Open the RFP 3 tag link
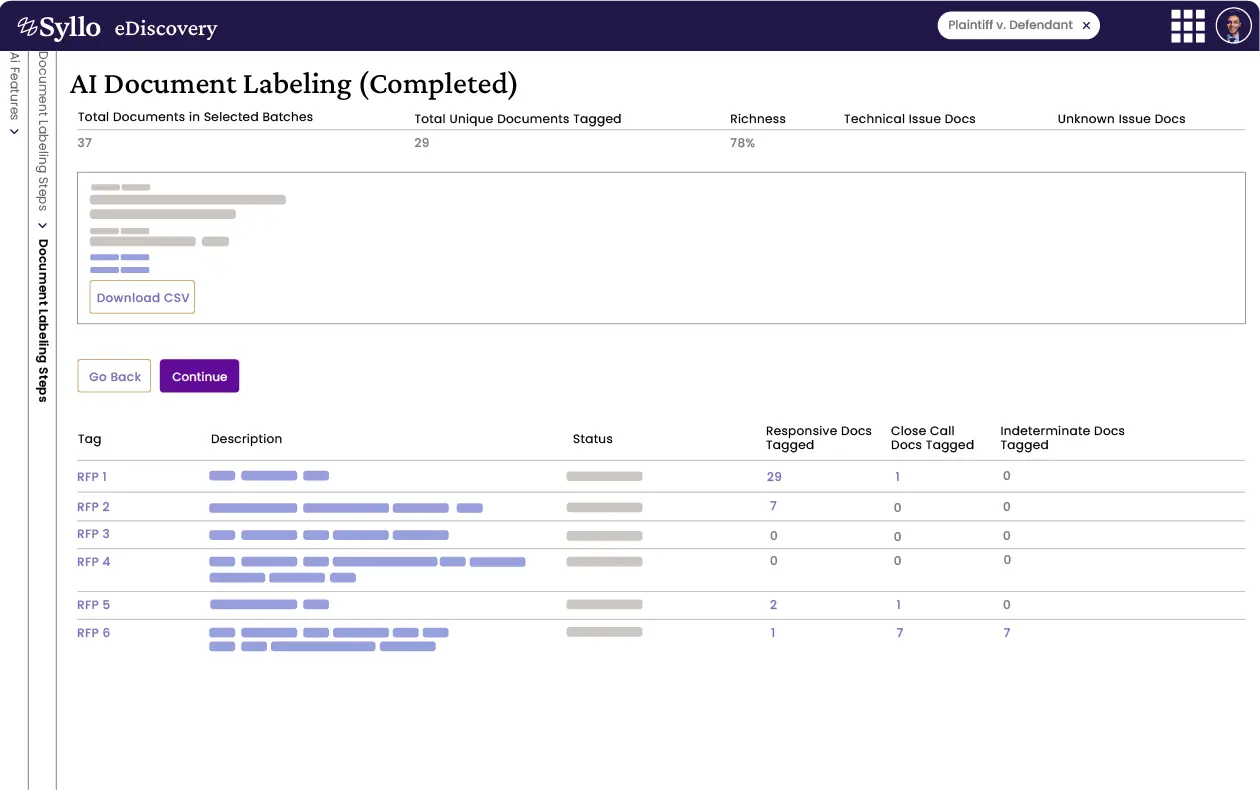Image resolution: width=1260 pixels, height=790 pixels. pos(93,534)
